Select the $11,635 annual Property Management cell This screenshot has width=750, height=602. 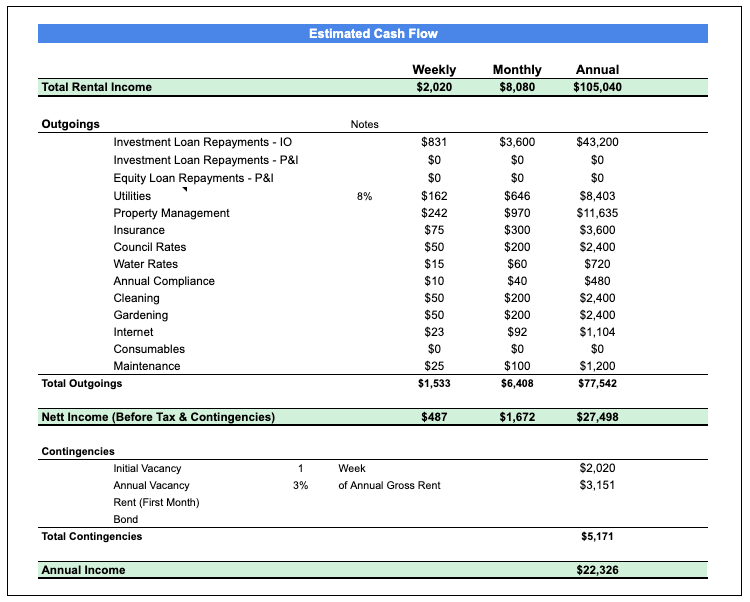(x=597, y=213)
